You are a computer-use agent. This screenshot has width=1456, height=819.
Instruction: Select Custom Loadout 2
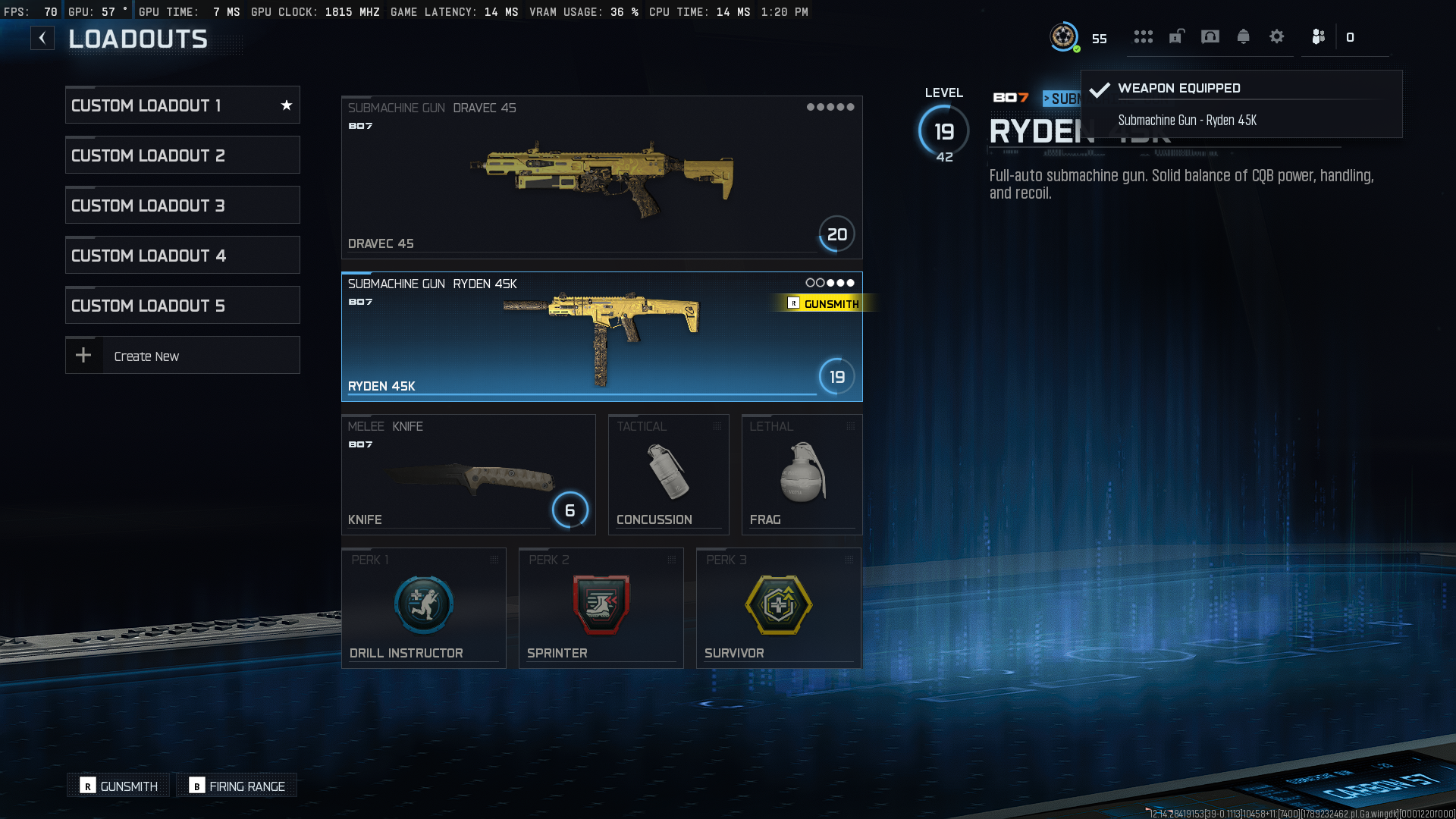(x=182, y=155)
